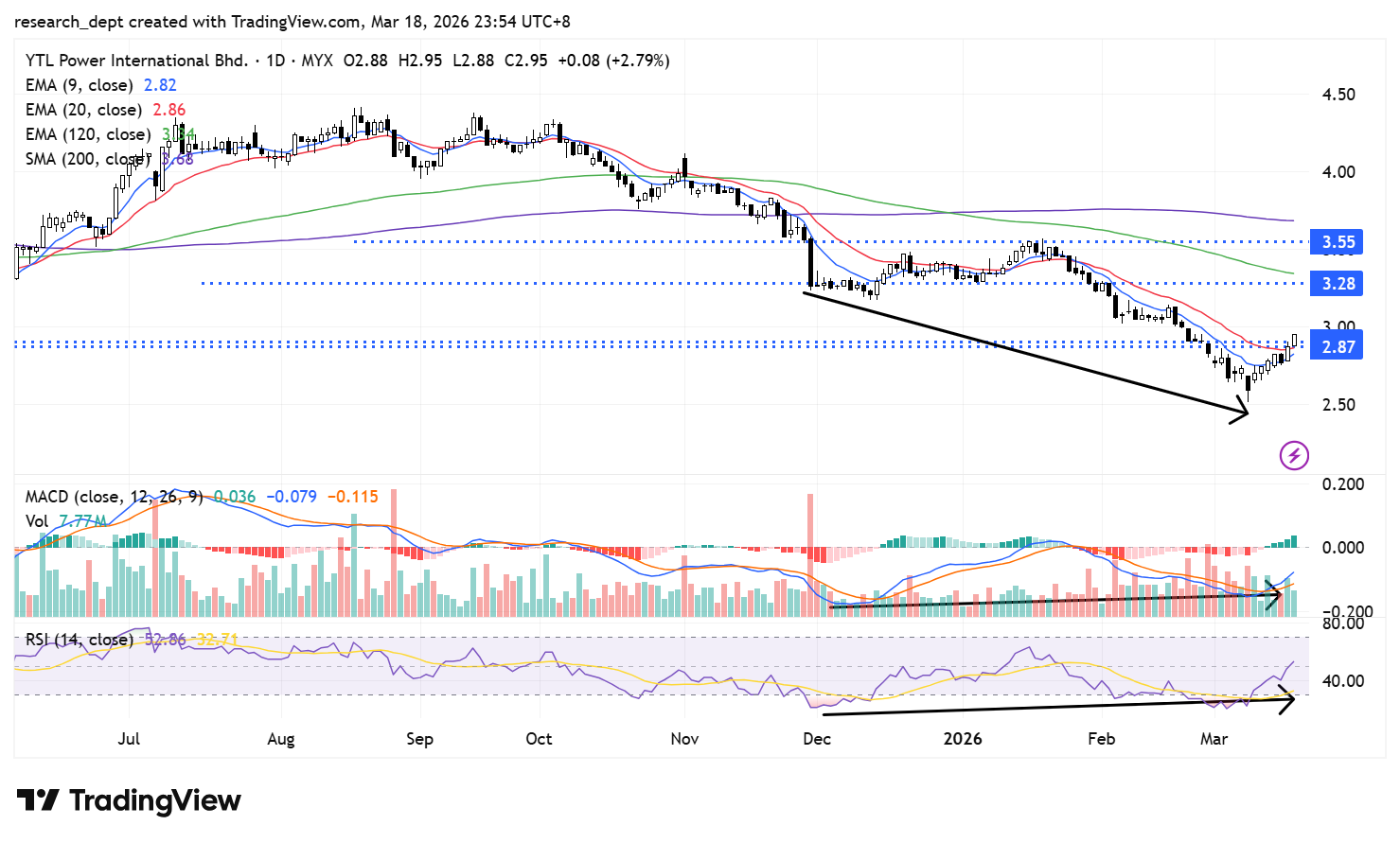Click the arrowhead of the MACD trendline

1274,595
